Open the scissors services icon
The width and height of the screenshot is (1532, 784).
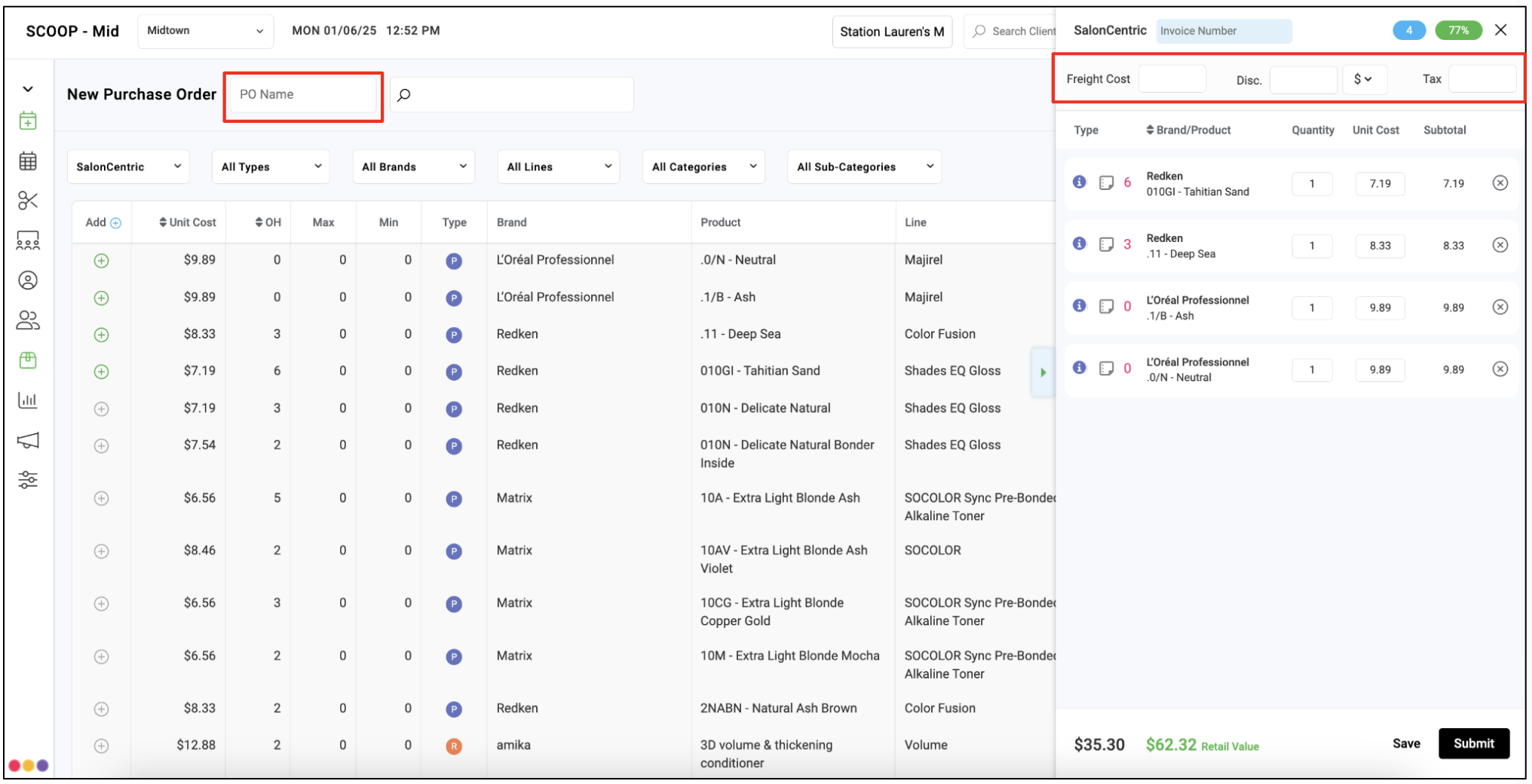[x=28, y=201]
